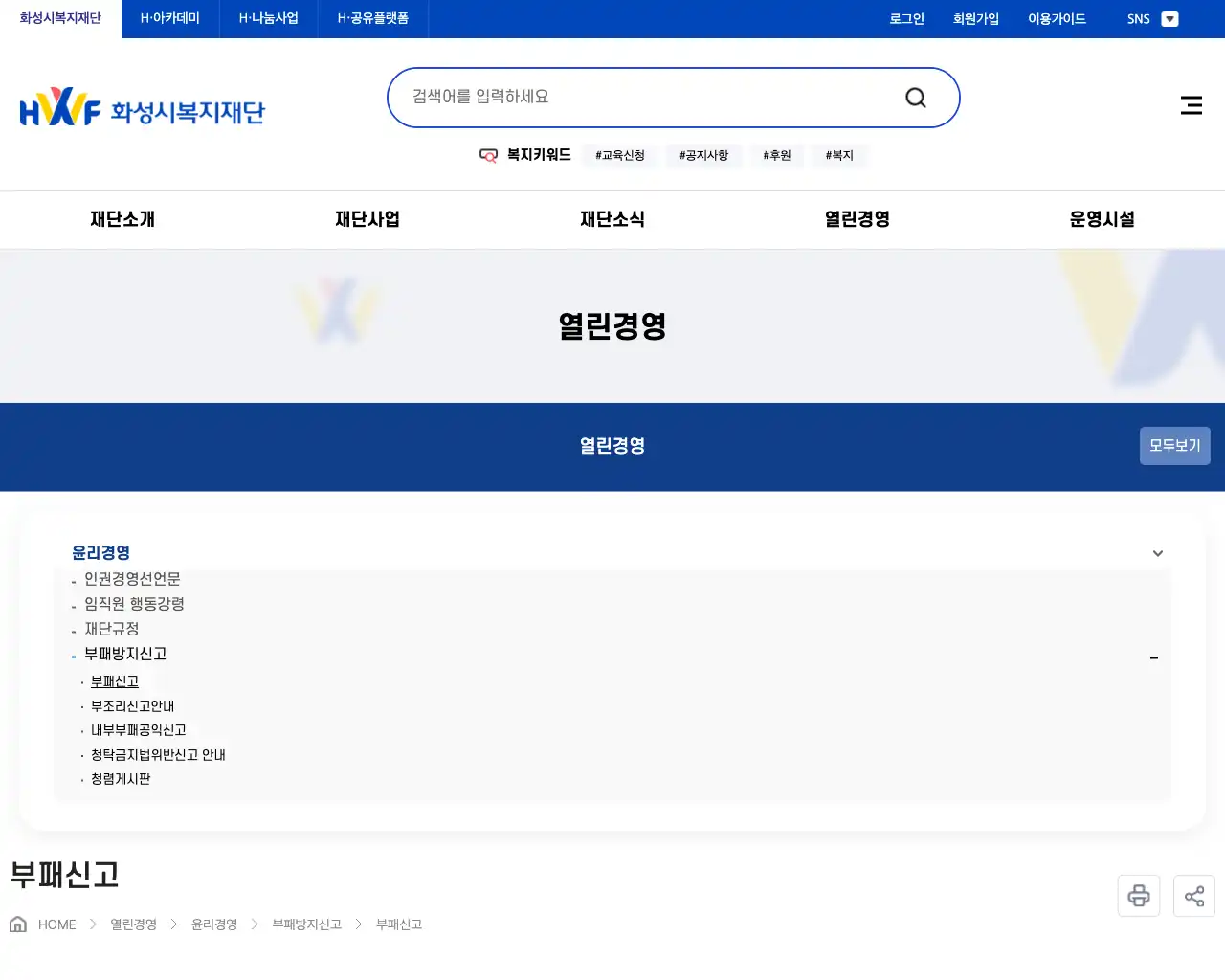Click the 로그인 link

tap(905, 18)
